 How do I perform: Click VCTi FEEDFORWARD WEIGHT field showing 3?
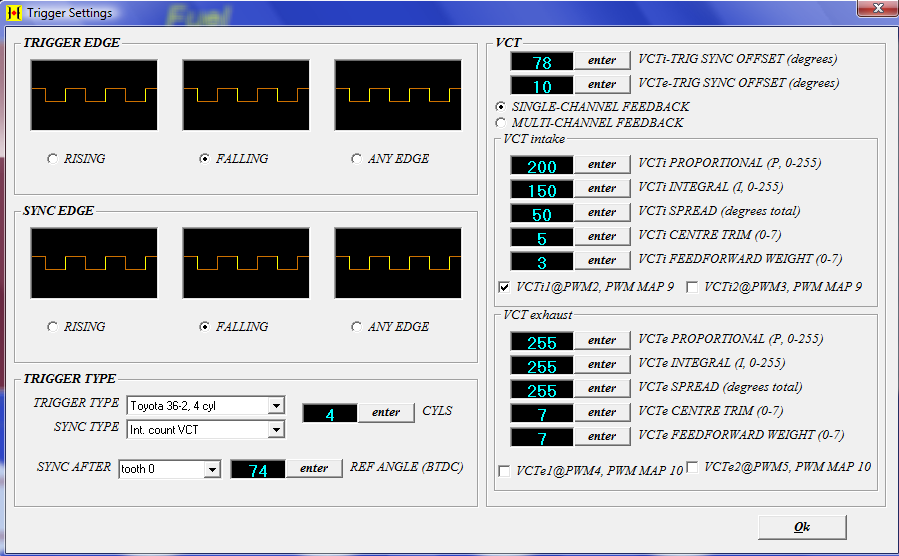tap(542, 261)
